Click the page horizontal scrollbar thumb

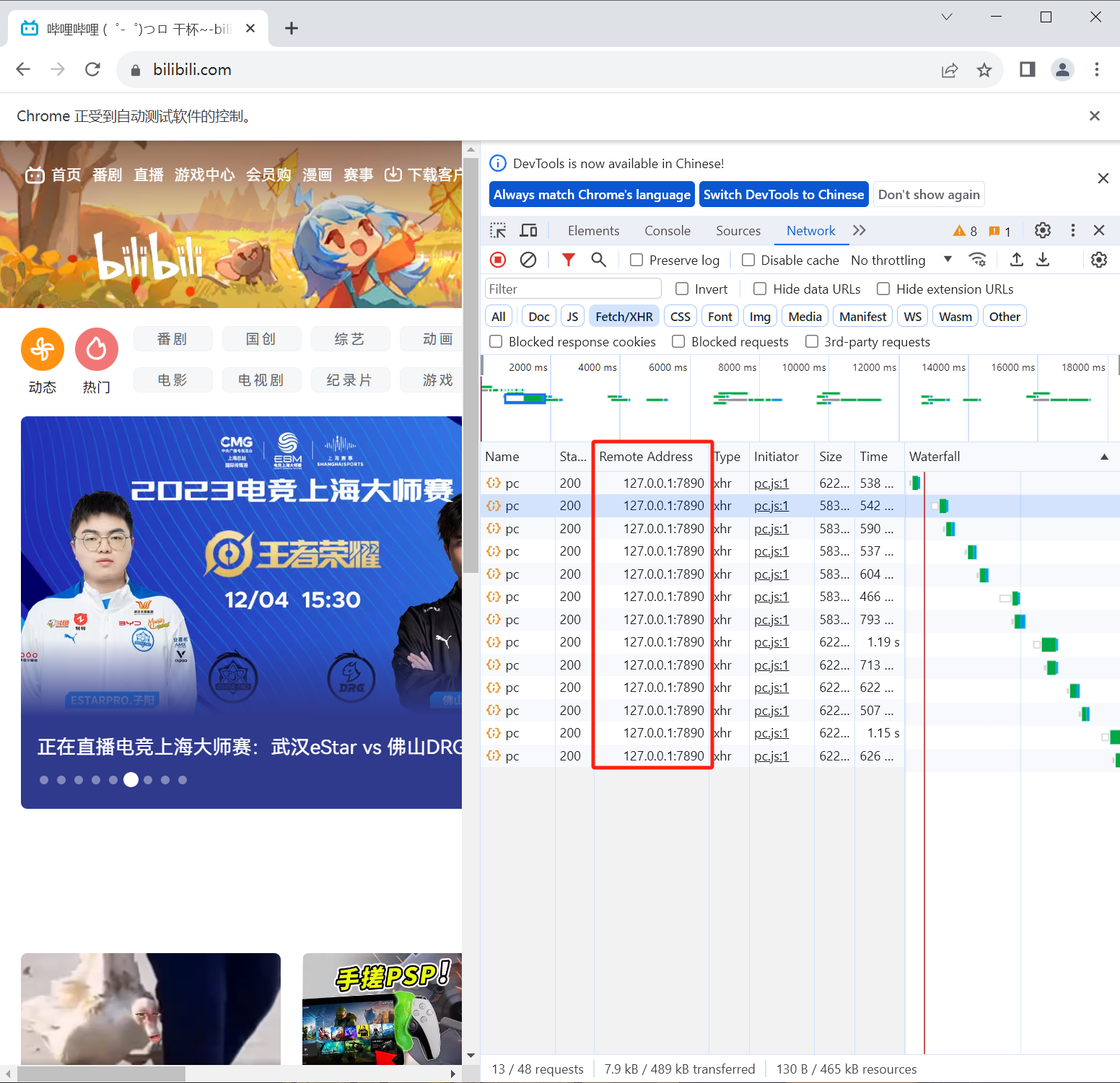pyautogui.click(x=101, y=1074)
